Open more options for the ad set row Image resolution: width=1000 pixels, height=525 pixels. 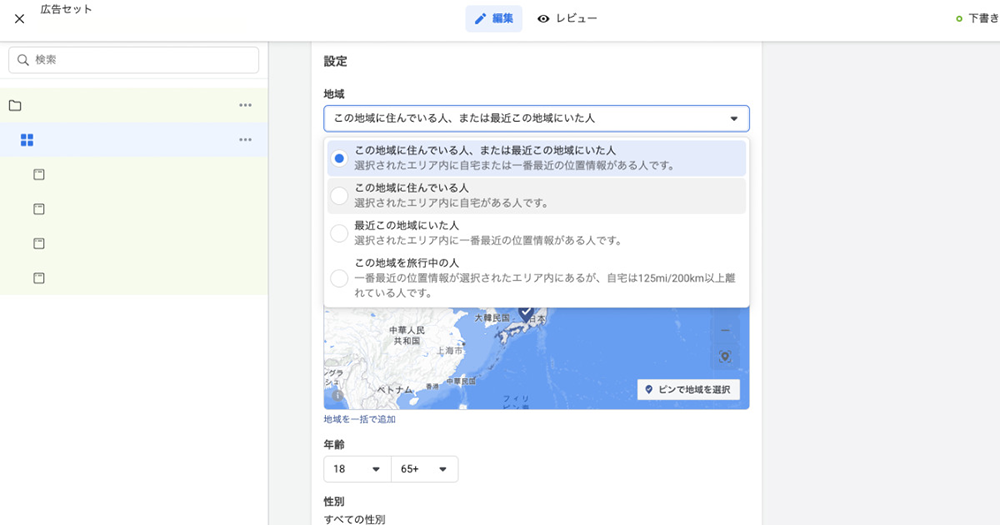click(x=246, y=140)
